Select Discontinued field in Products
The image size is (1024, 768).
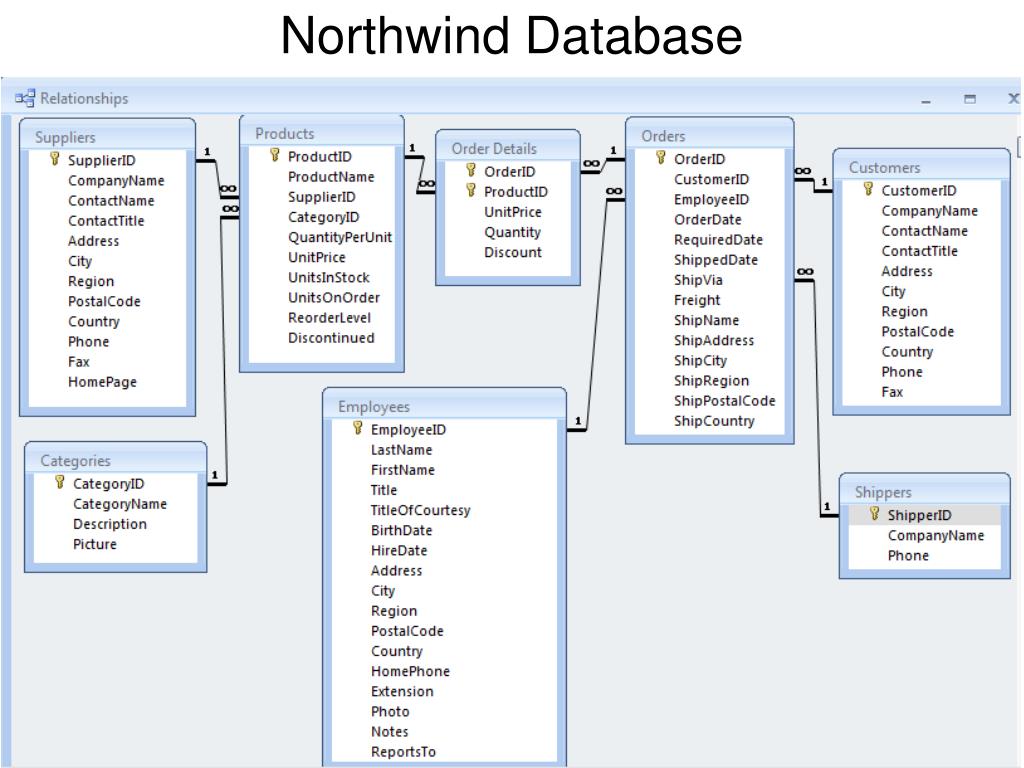point(331,338)
